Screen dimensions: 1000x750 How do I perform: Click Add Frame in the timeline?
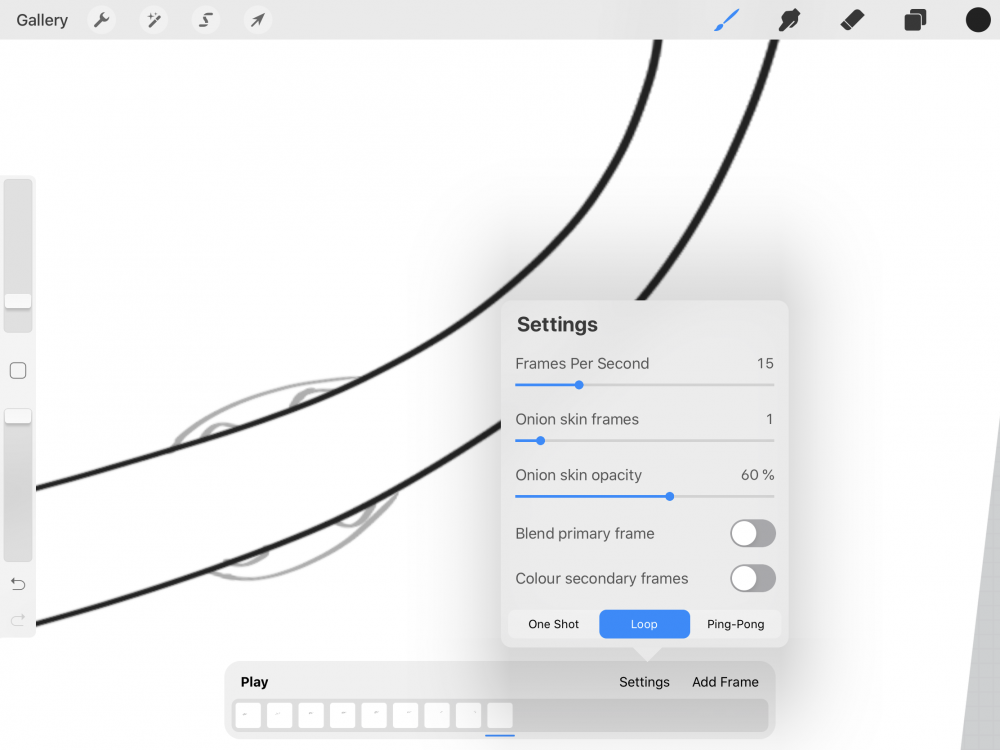725,682
